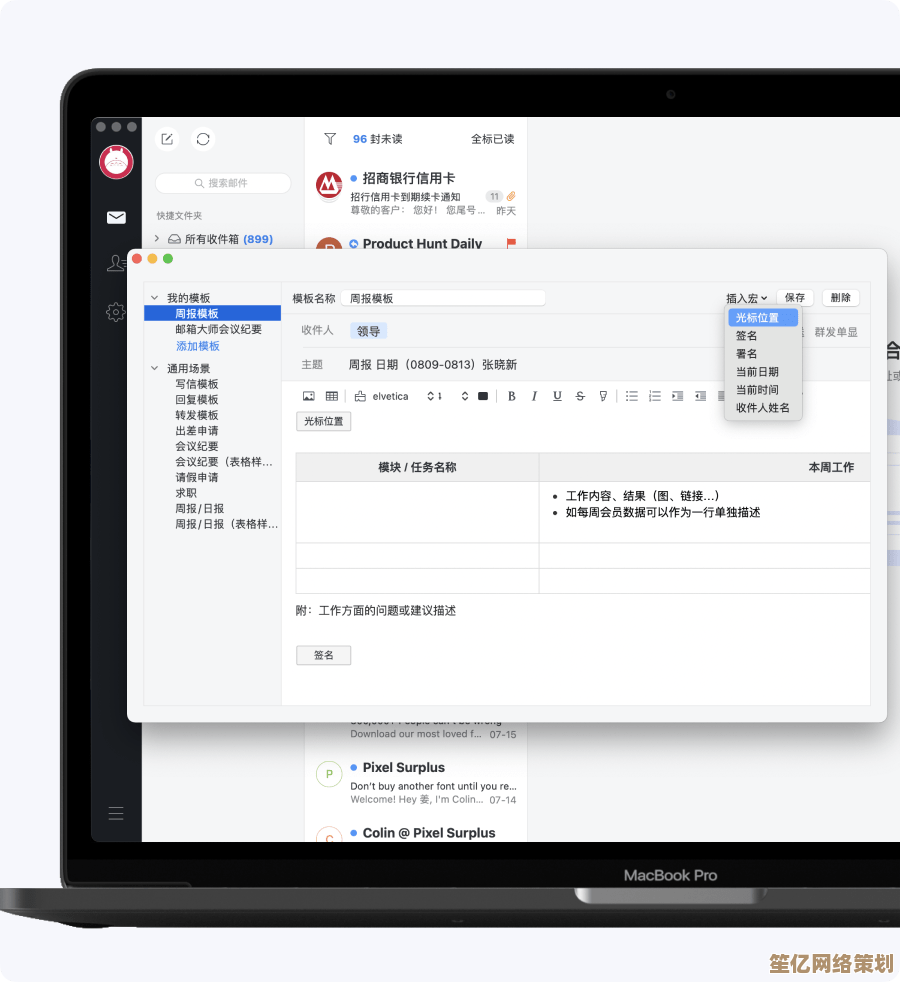Select 当前日期 from the macro menu

tap(757, 372)
